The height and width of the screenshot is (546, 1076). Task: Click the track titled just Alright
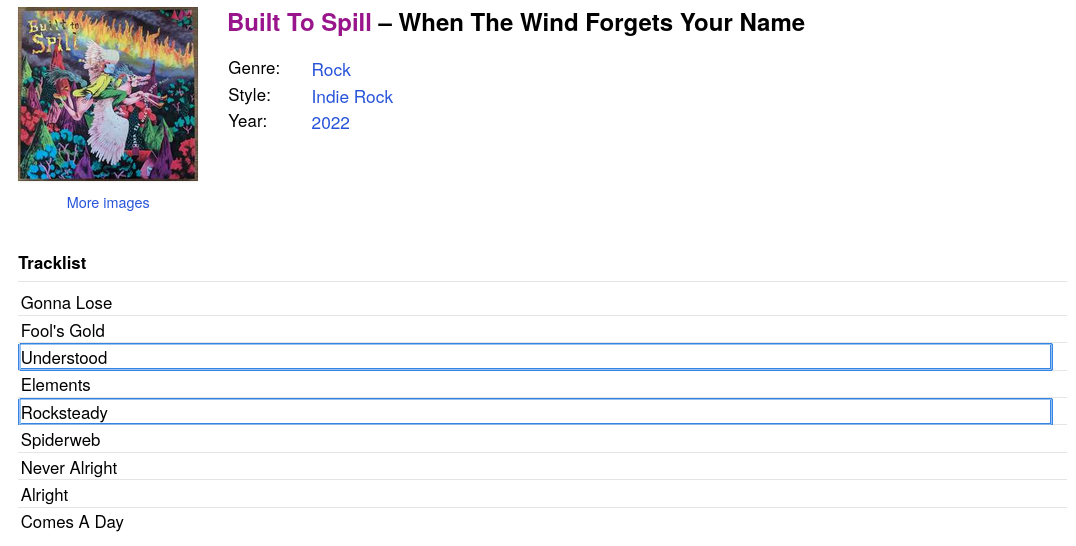click(45, 495)
